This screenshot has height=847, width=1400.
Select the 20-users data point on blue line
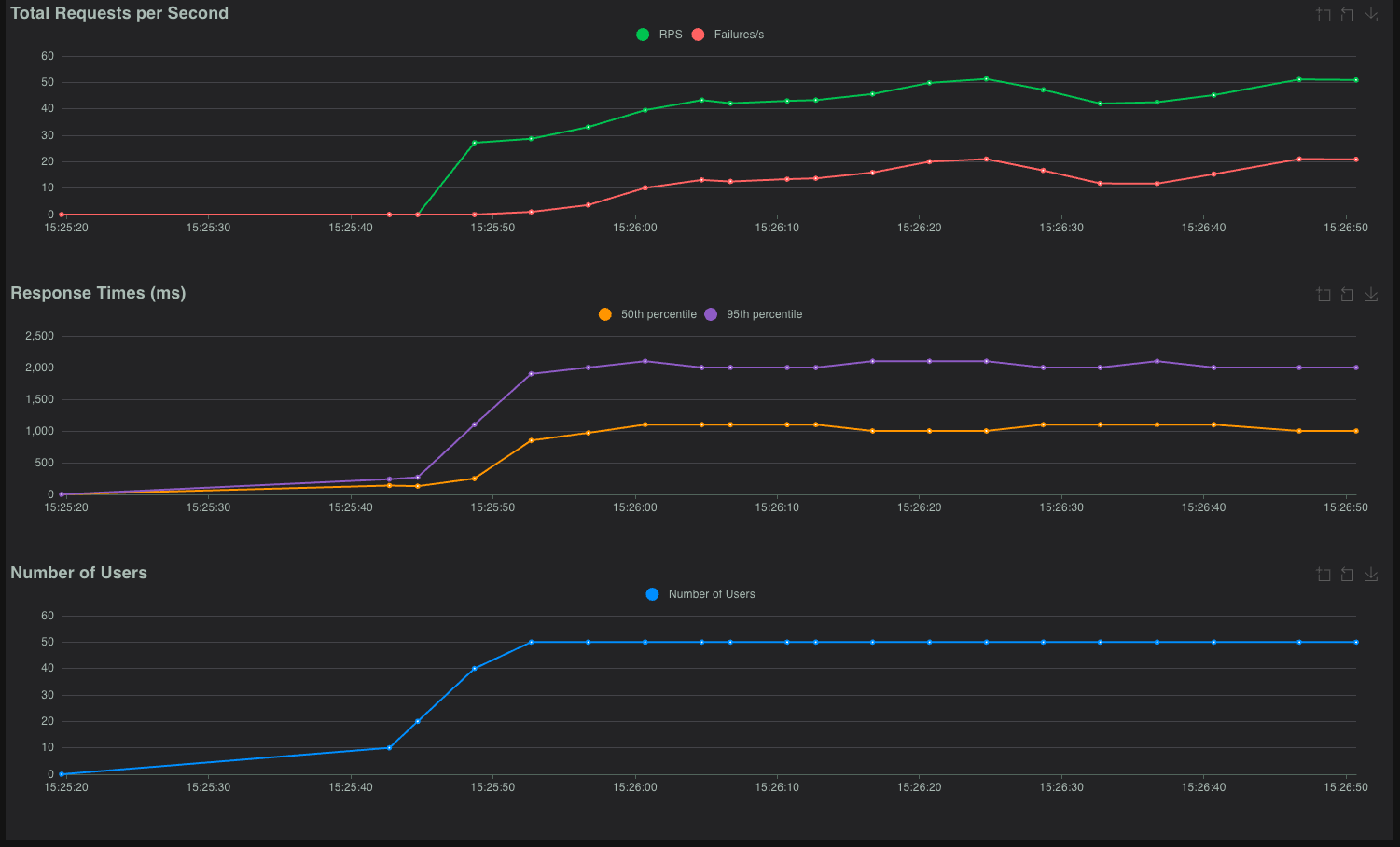click(x=417, y=721)
